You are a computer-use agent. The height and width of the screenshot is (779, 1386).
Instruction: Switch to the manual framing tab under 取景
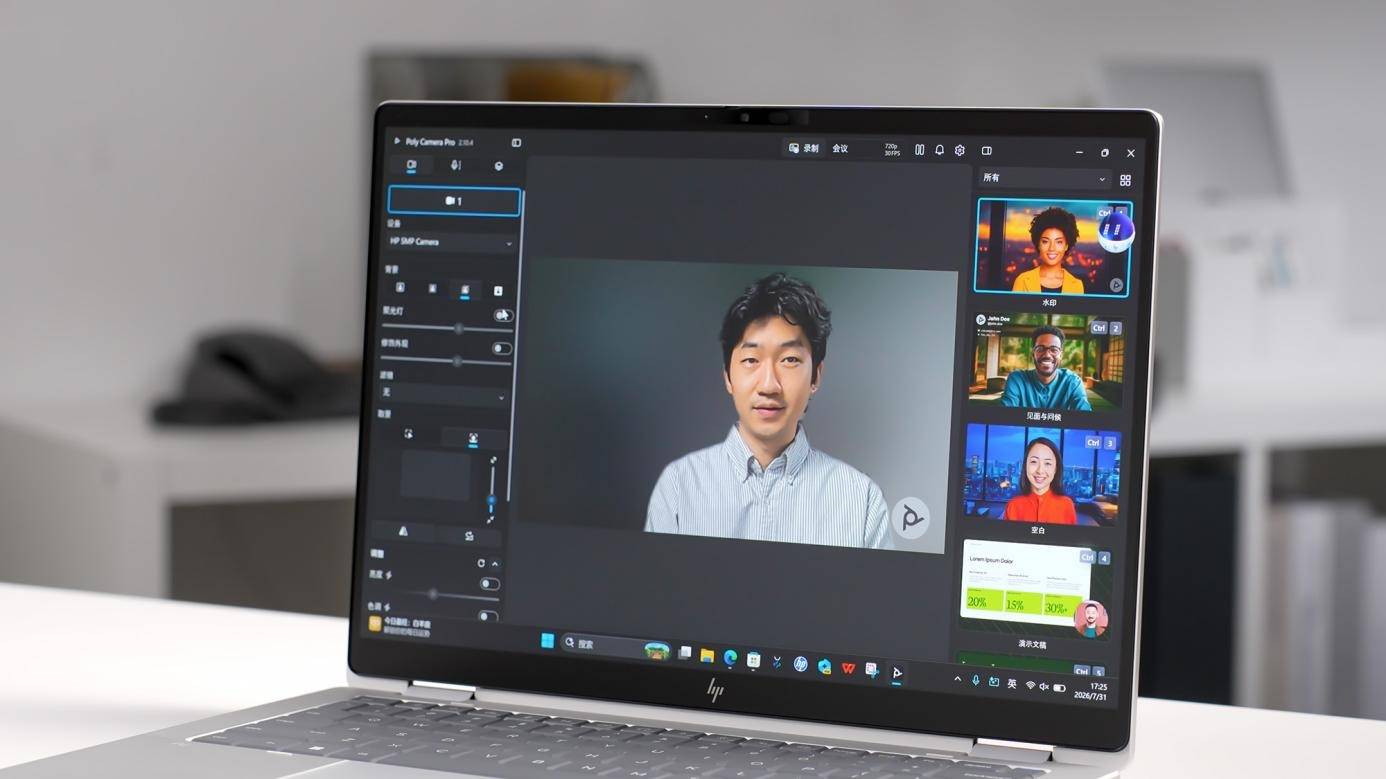point(409,435)
